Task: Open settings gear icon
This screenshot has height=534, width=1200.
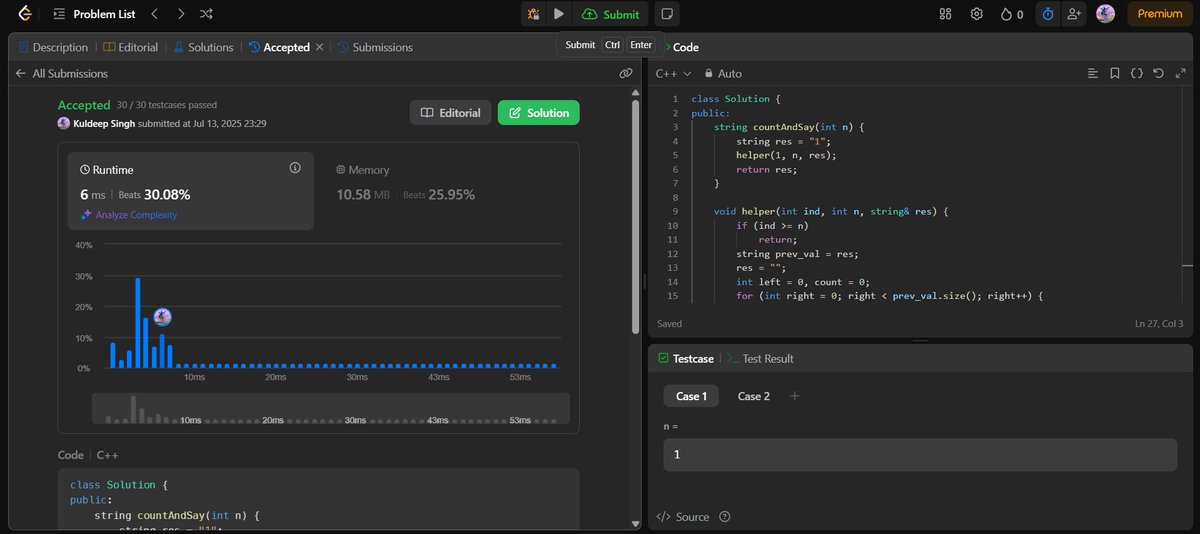Action: point(976,14)
